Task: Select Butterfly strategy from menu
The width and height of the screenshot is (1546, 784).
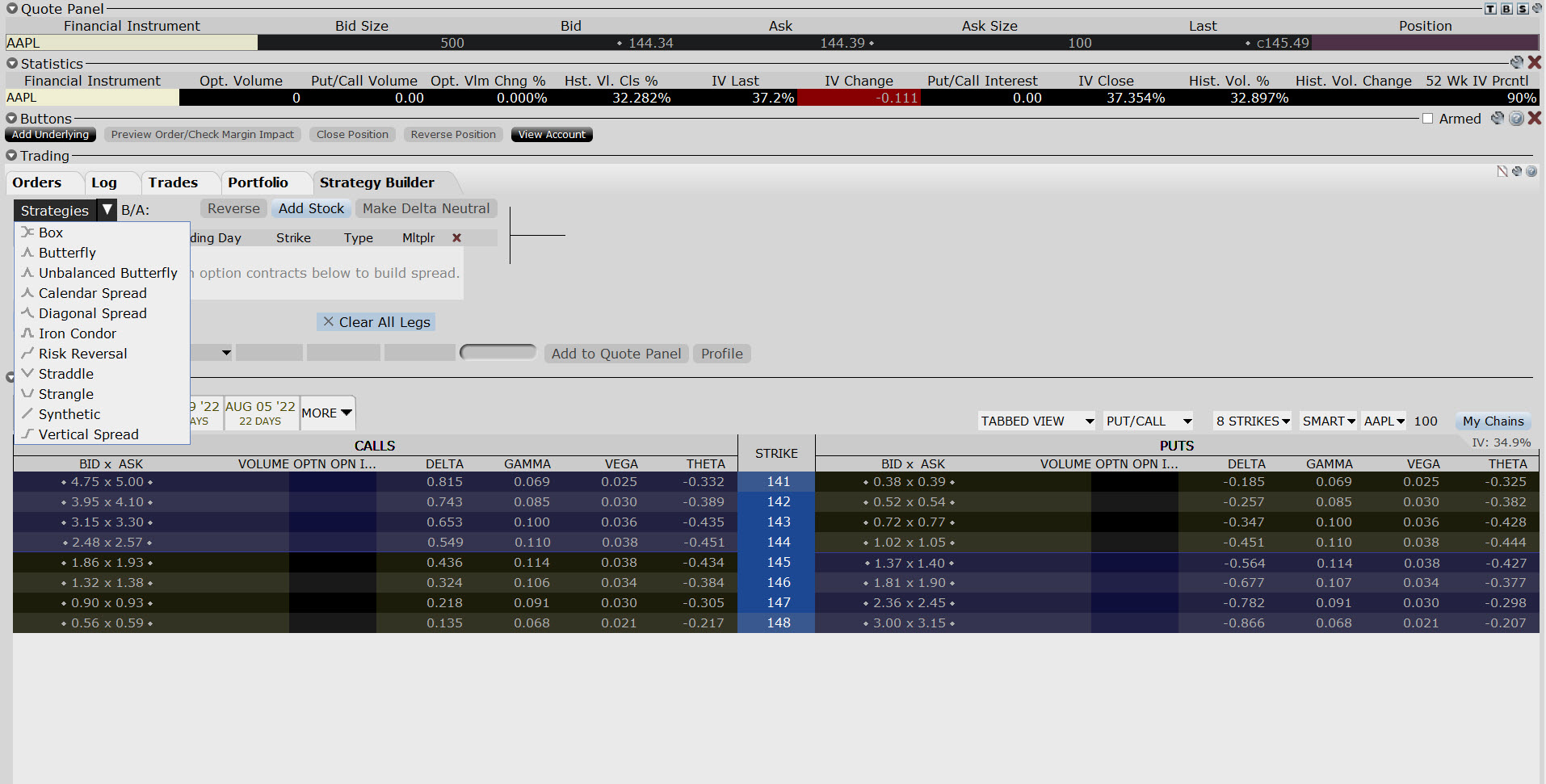Action: coord(102,253)
